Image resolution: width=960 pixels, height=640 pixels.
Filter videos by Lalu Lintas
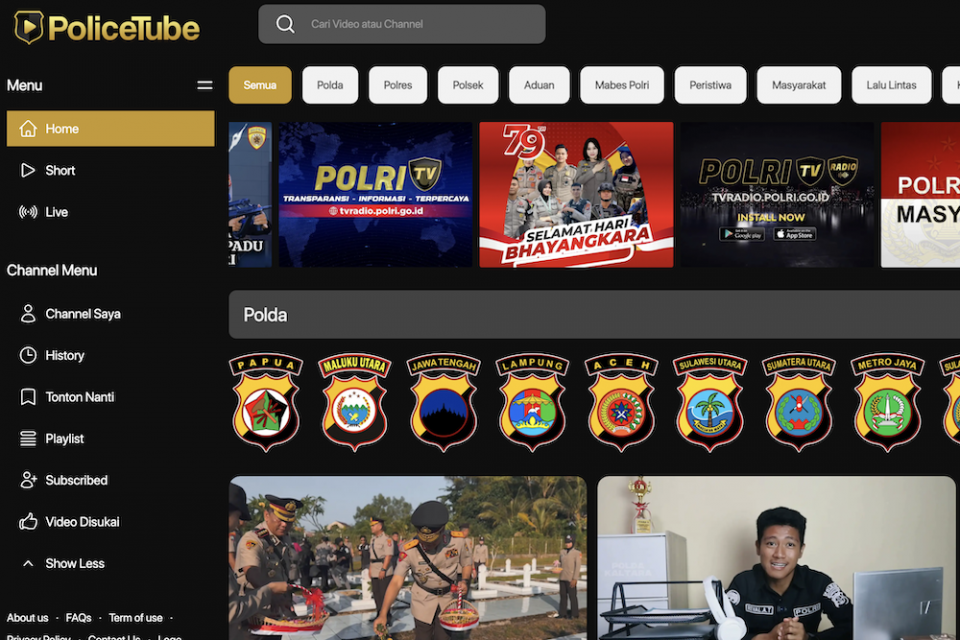890,85
